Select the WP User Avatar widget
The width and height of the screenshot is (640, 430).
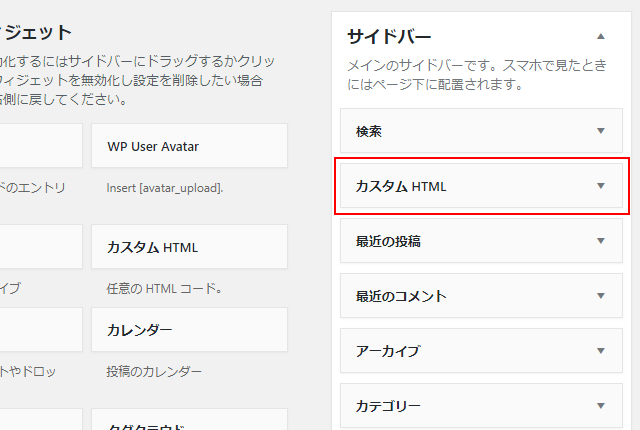(189, 146)
